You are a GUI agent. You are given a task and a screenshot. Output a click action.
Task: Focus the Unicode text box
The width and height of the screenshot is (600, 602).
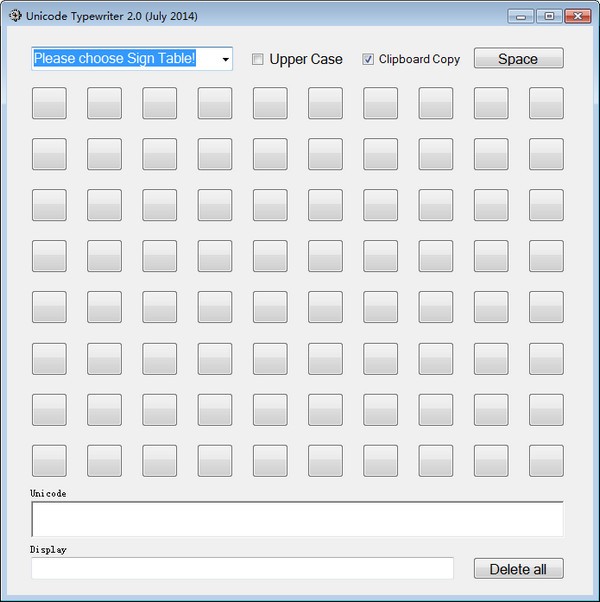[x=298, y=519]
